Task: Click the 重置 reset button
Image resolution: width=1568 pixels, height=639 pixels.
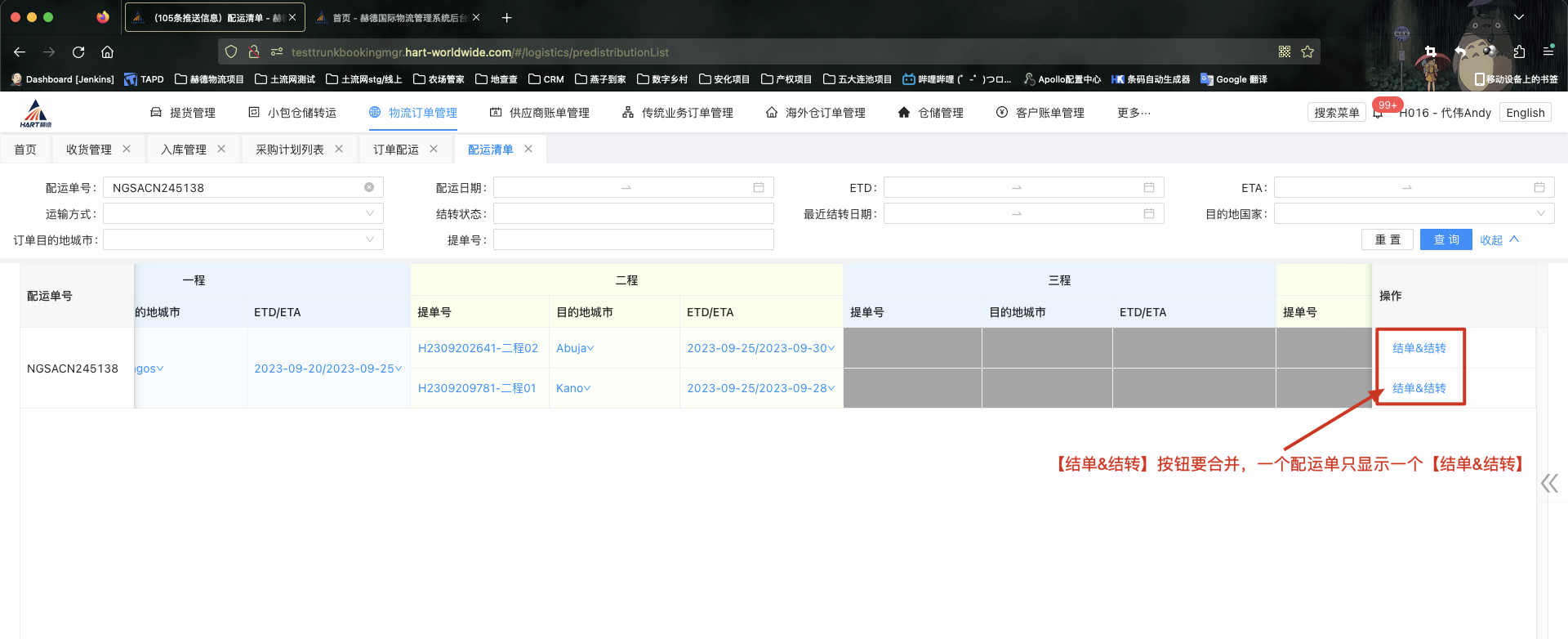Action: (1388, 240)
